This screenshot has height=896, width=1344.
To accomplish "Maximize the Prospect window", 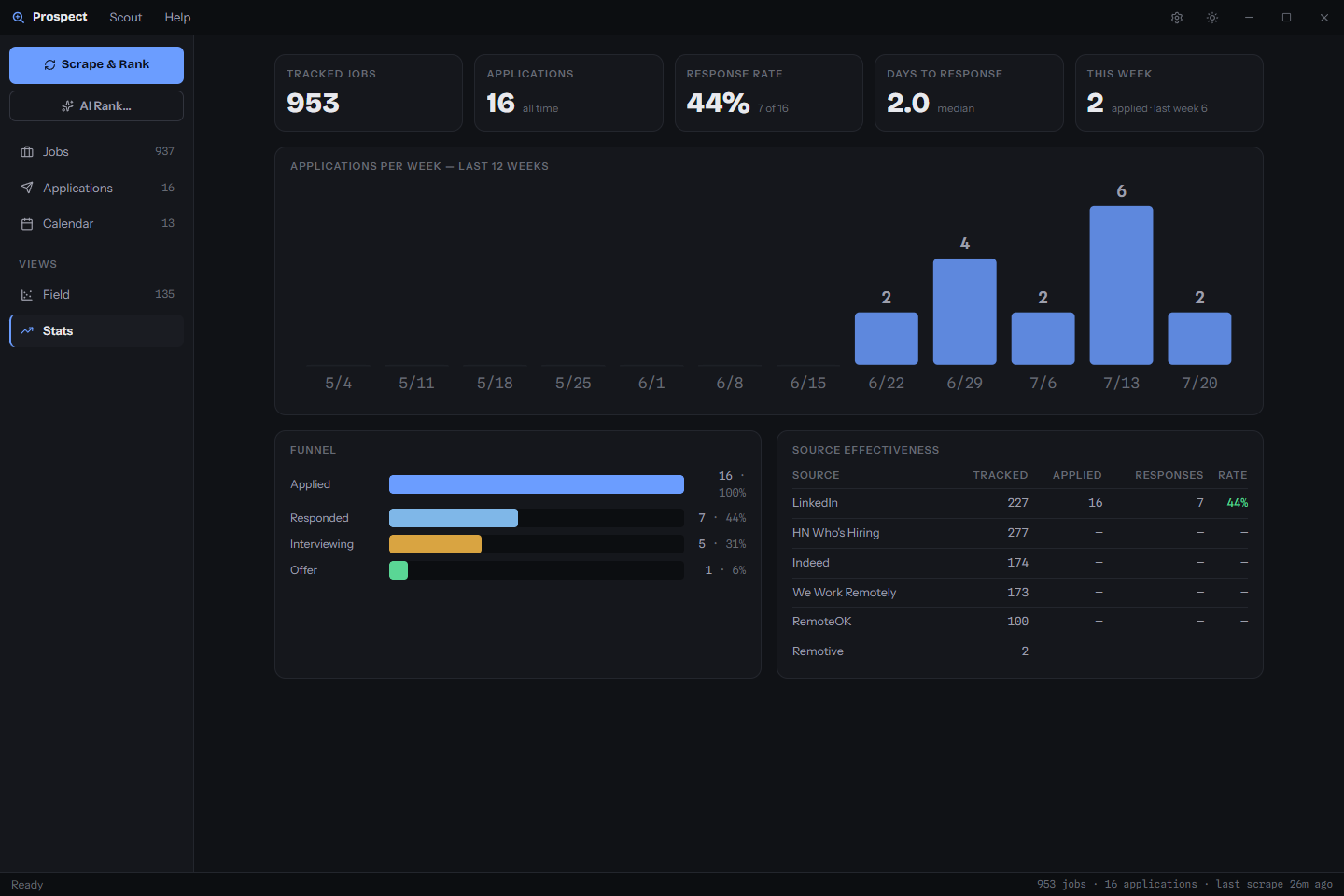I will [x=1286, y=18].
